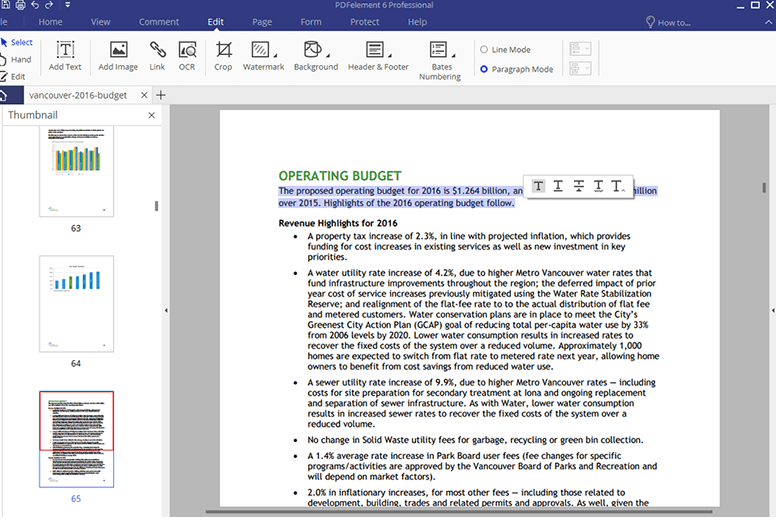Activate the Hand tool
Image resolution: width=776 pixels, height=527 pixels.
(16, 59)
